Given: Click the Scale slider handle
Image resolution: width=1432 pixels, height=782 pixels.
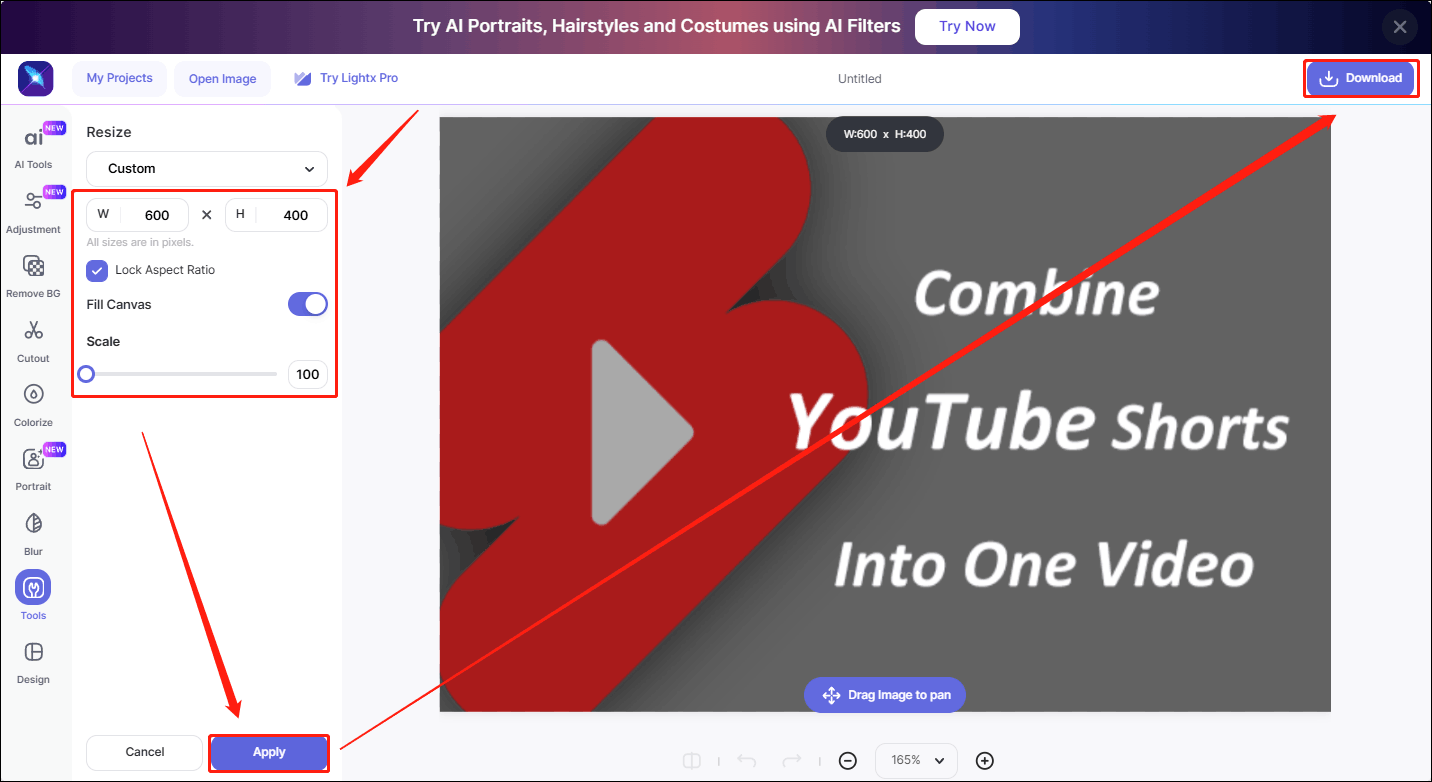Looking at the screenshot, I should point(86,374).
